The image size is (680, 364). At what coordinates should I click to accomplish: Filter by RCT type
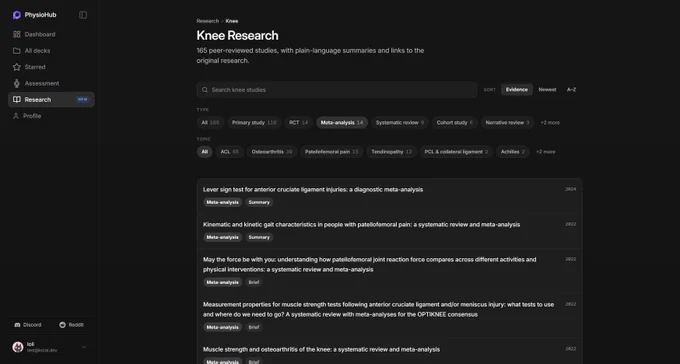click(x=299, y=123)
